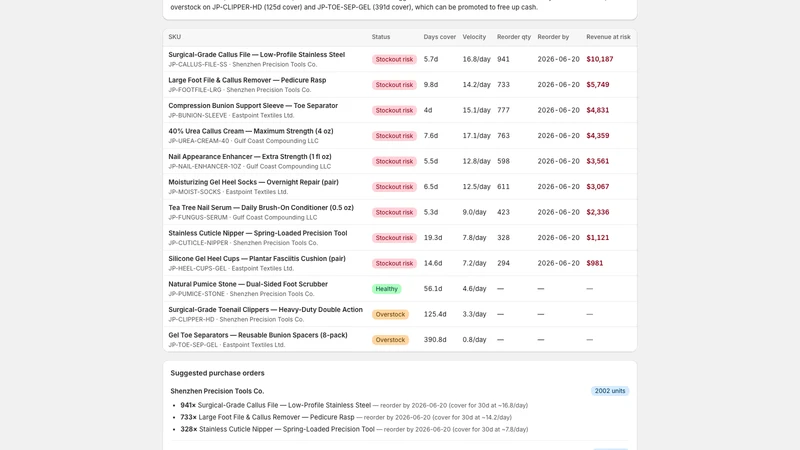Select Compression Bunion Support Sleeve row title
This screenshot has height=450, width=800.
(253, 106)
